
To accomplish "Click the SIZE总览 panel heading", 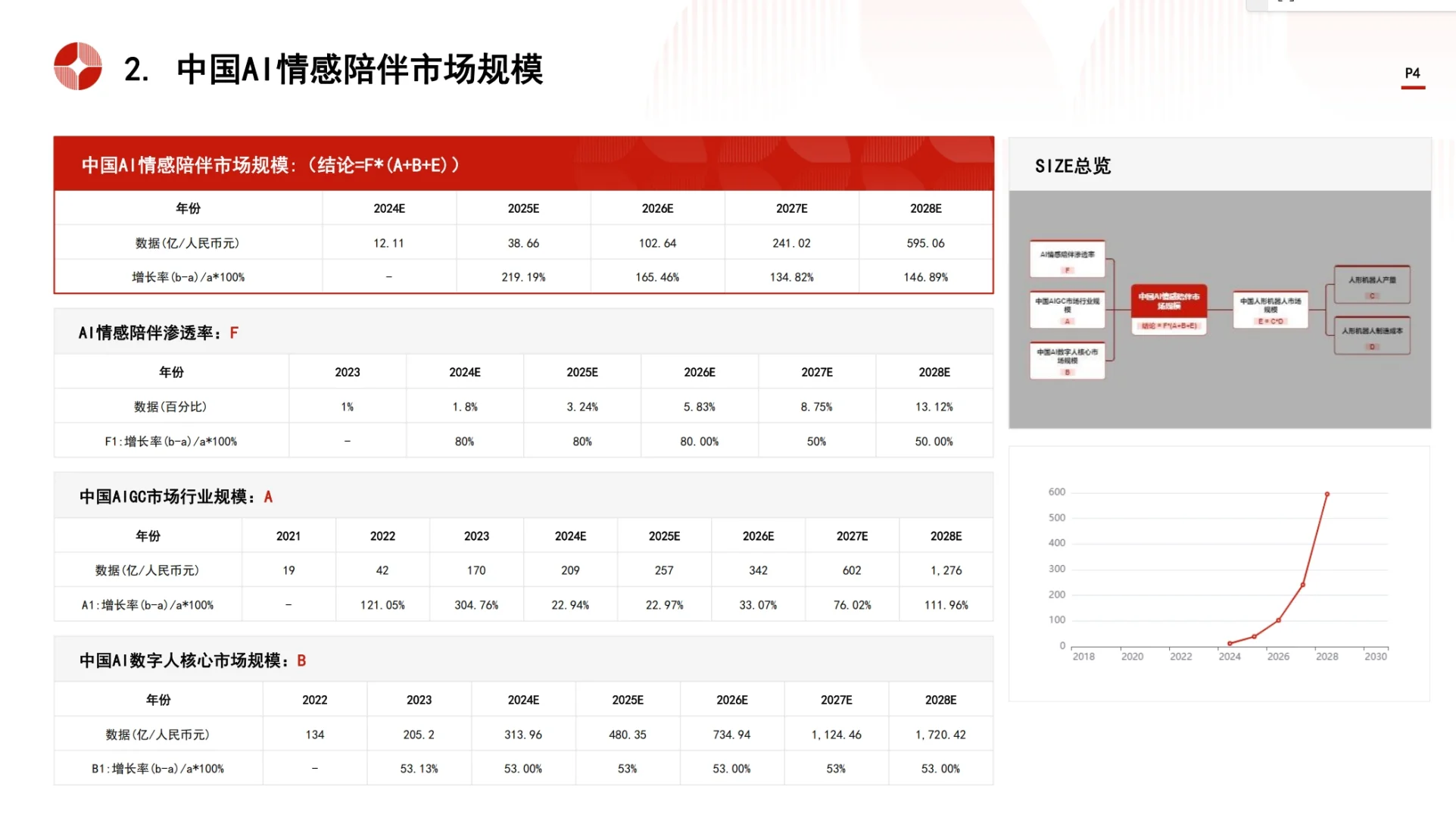I will click(x=1072, y=166).
